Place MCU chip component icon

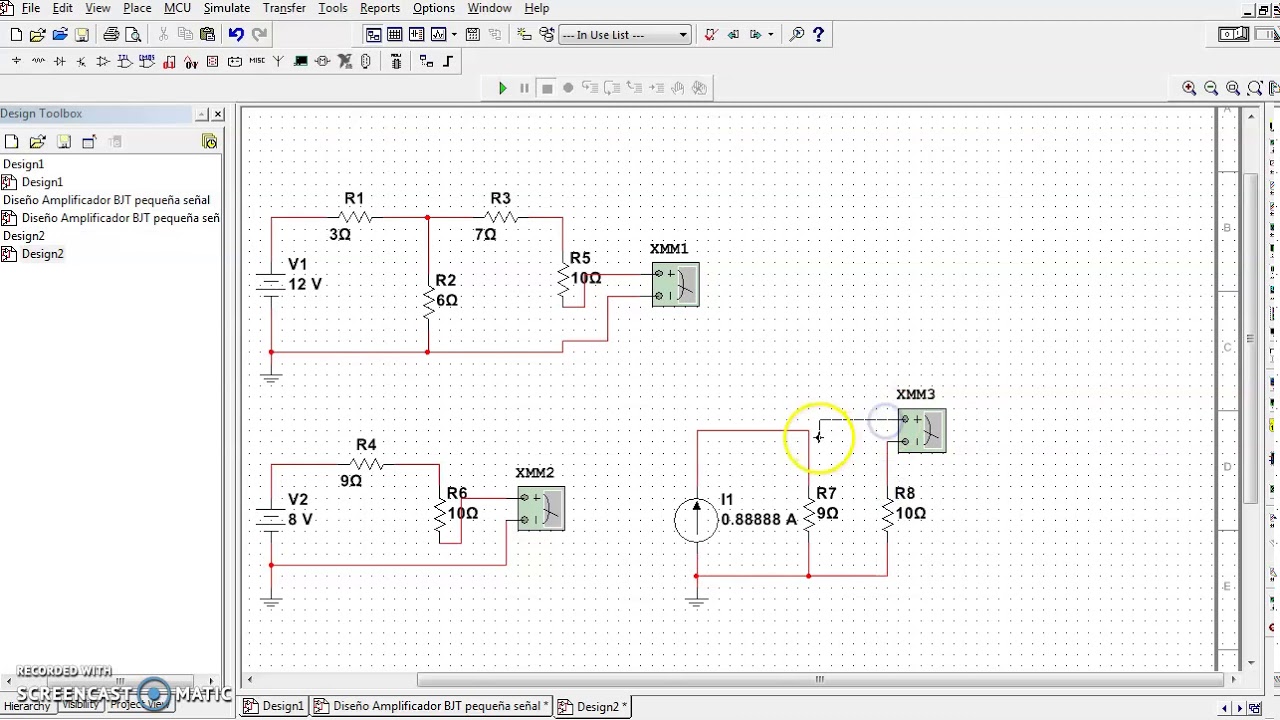[x=396, y=61]
